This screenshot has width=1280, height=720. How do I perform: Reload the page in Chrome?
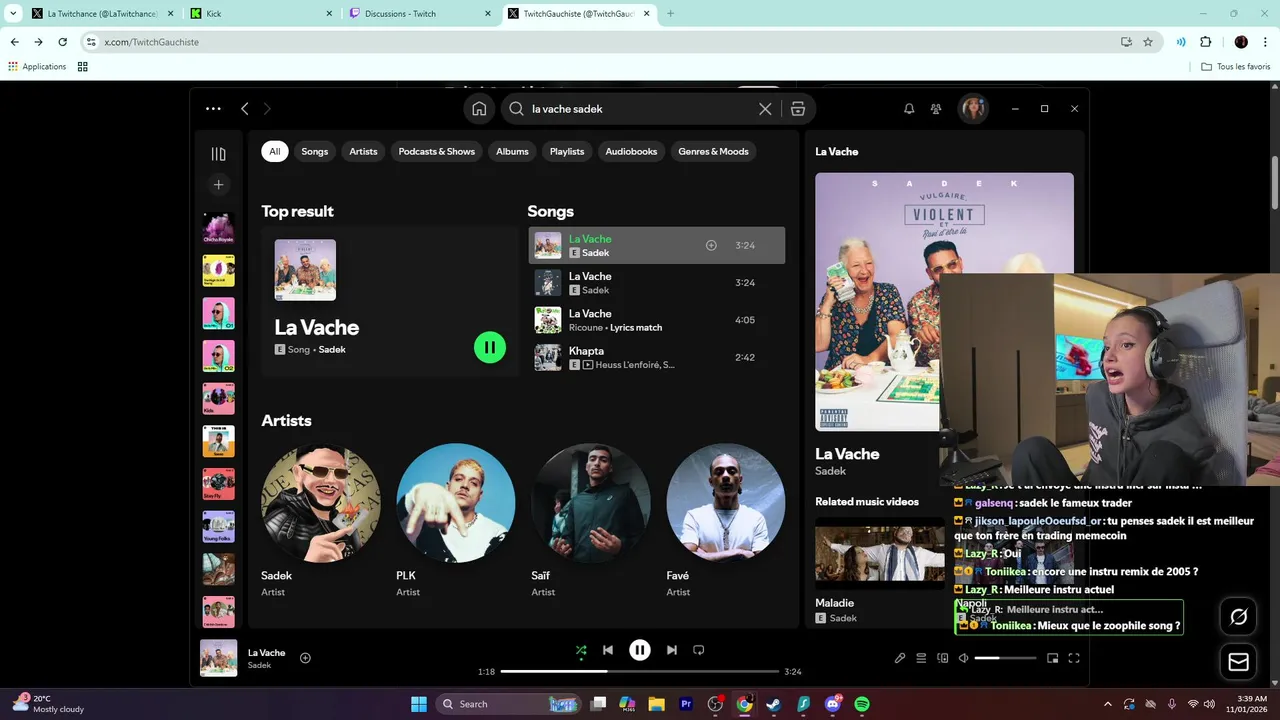(62, 42)
